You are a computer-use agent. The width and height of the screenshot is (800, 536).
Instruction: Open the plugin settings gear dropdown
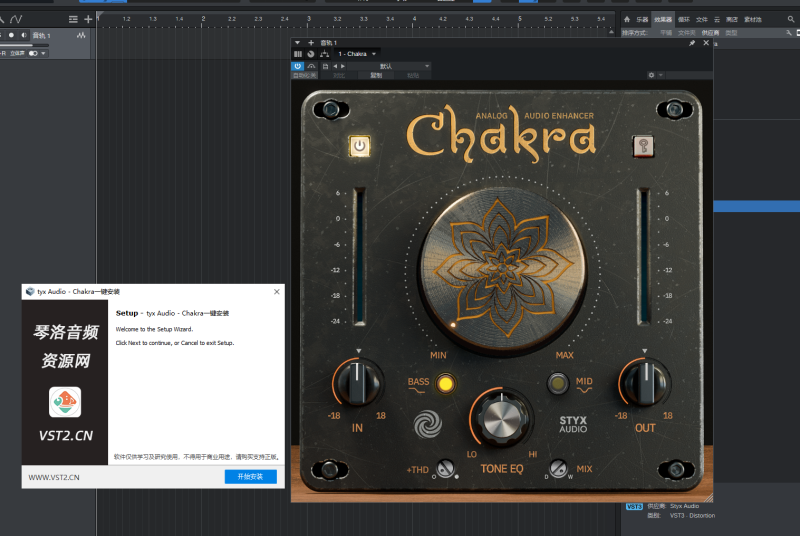(653, 75)
